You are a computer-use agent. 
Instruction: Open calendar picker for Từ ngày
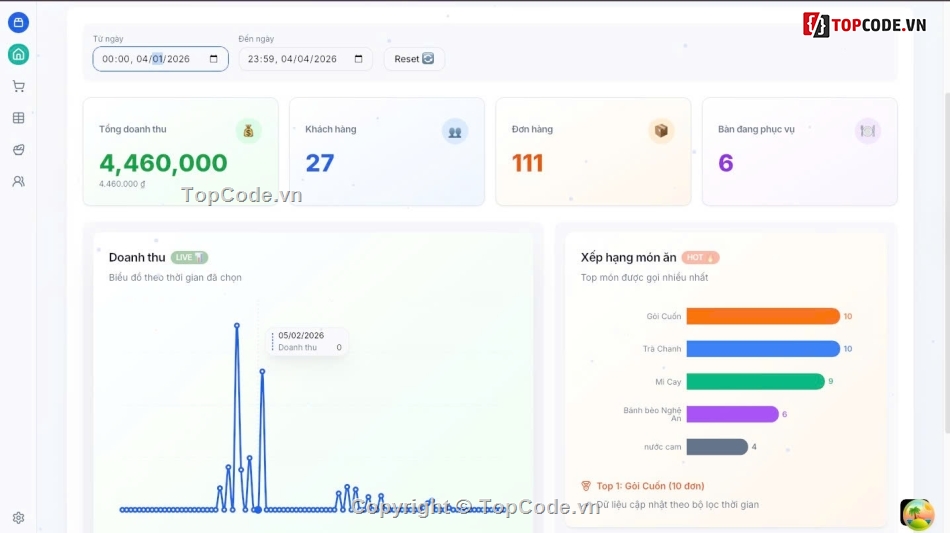(213, 59)
